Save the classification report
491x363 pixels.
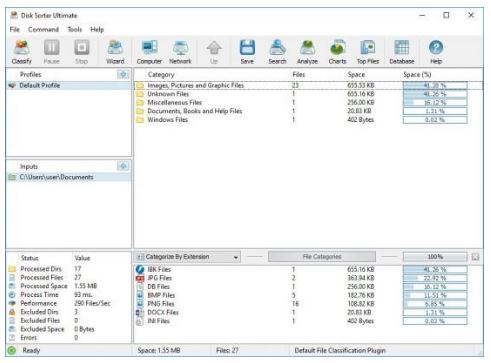click(247, 52)
